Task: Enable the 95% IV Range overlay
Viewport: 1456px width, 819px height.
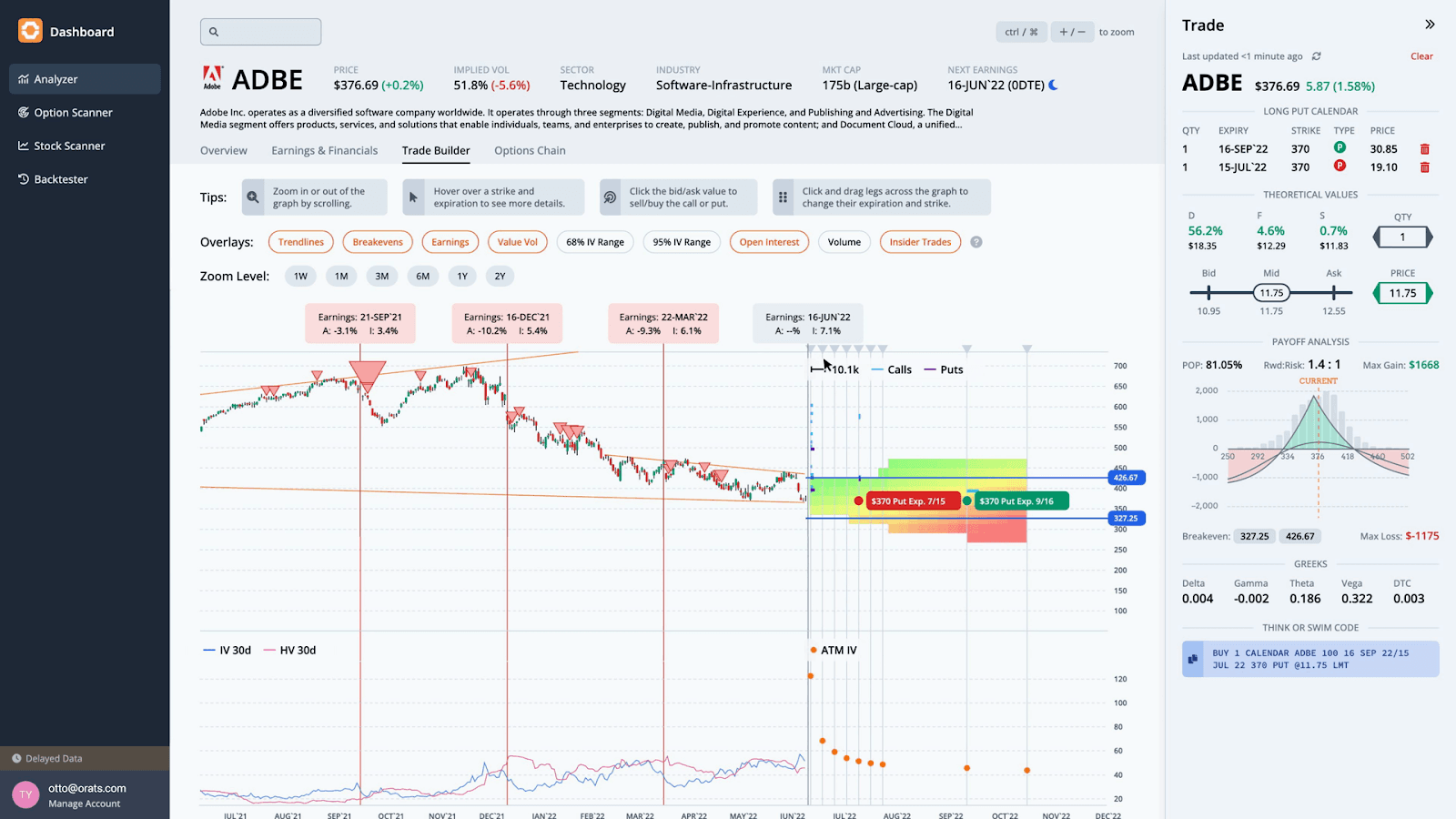Action: click(682, 242)
